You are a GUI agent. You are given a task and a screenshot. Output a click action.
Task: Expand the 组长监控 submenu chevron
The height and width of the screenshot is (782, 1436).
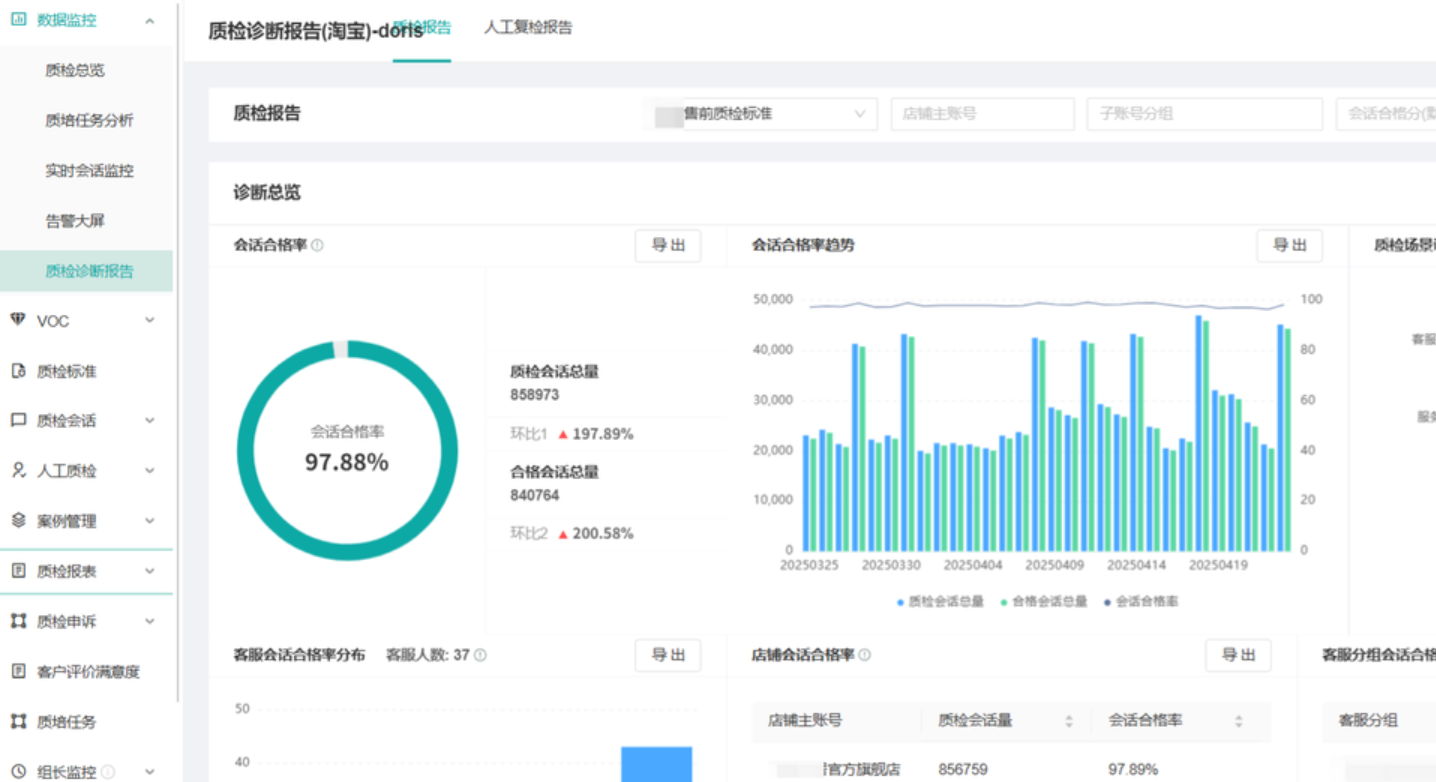[x=150, y=771]
